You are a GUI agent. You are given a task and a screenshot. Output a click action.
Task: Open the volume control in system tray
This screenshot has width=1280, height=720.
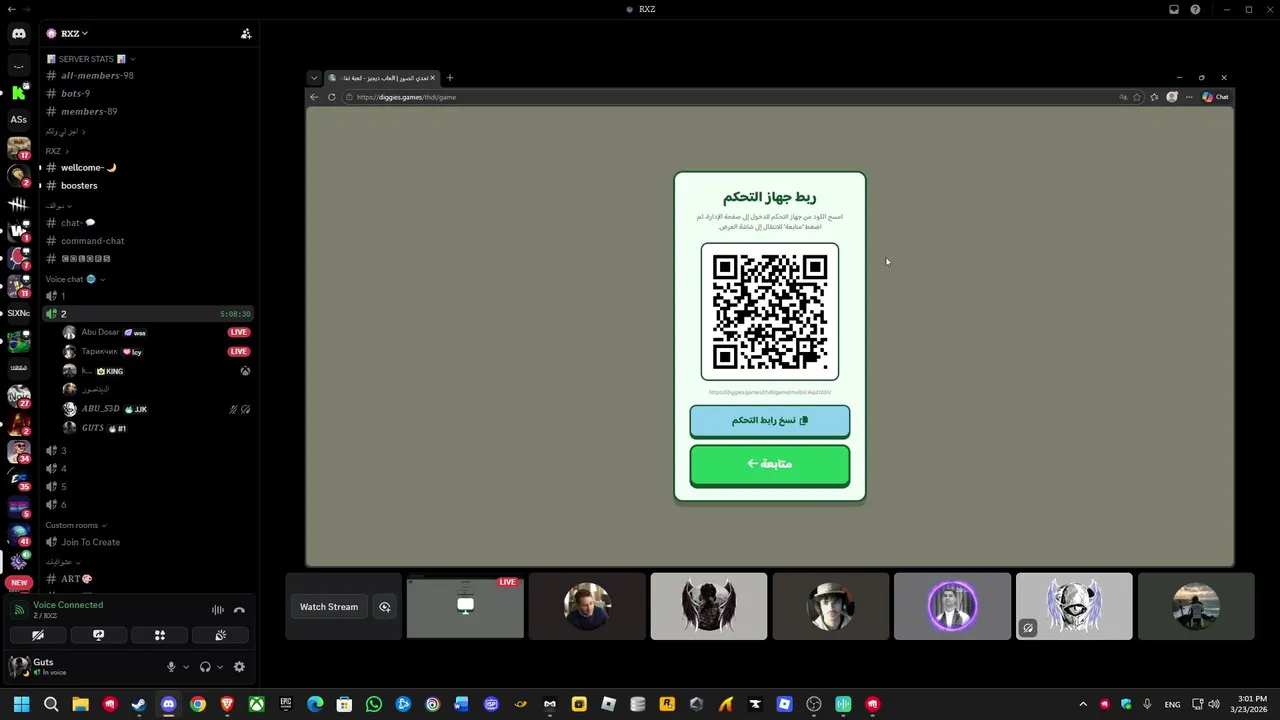tap(1215, 704)
